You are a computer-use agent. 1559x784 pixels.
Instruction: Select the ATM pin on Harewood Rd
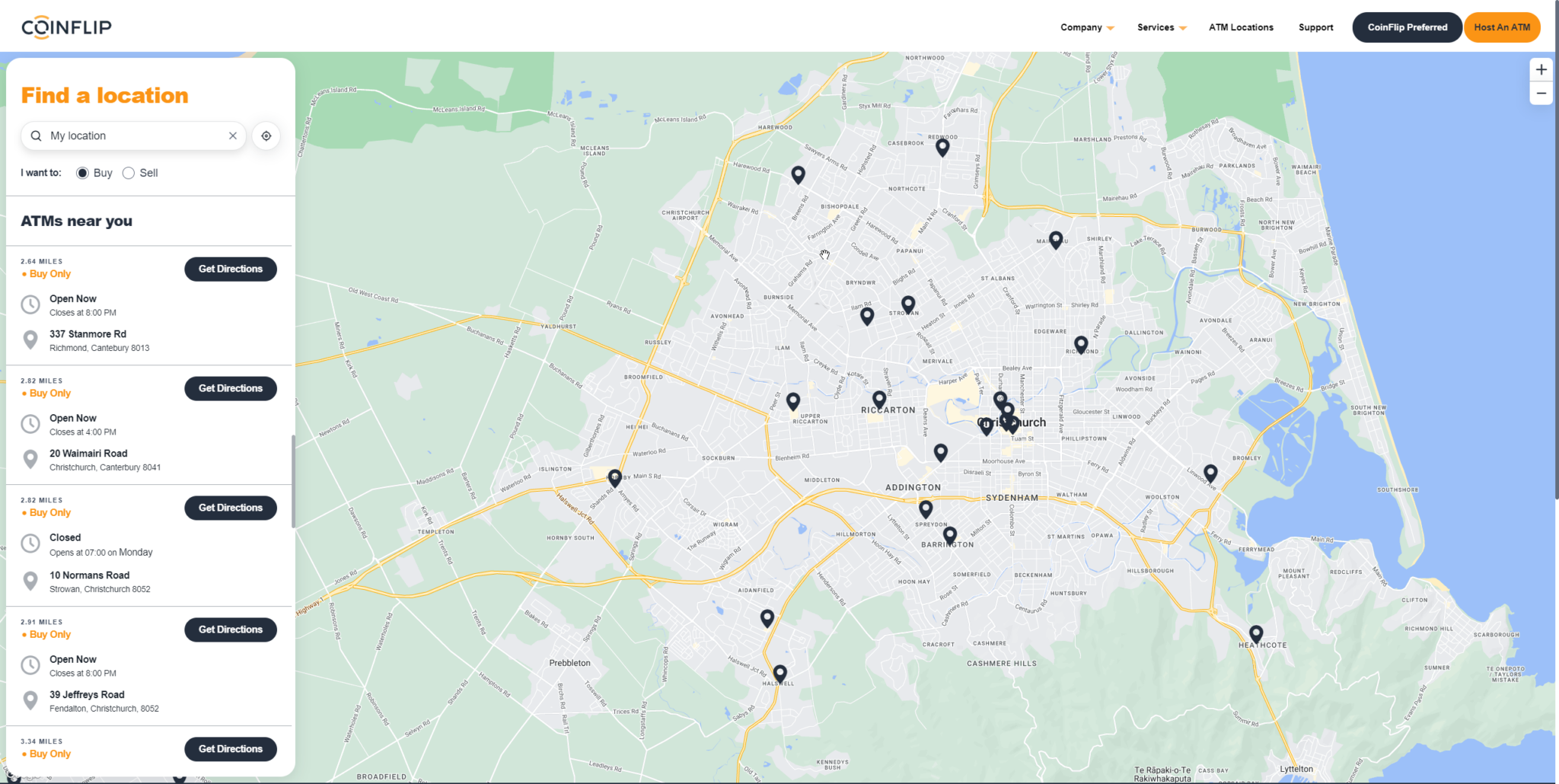click(798, 174)
